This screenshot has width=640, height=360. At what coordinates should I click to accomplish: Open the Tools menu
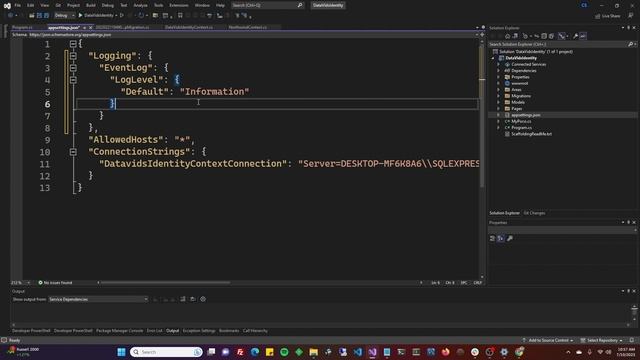[158, 5]
